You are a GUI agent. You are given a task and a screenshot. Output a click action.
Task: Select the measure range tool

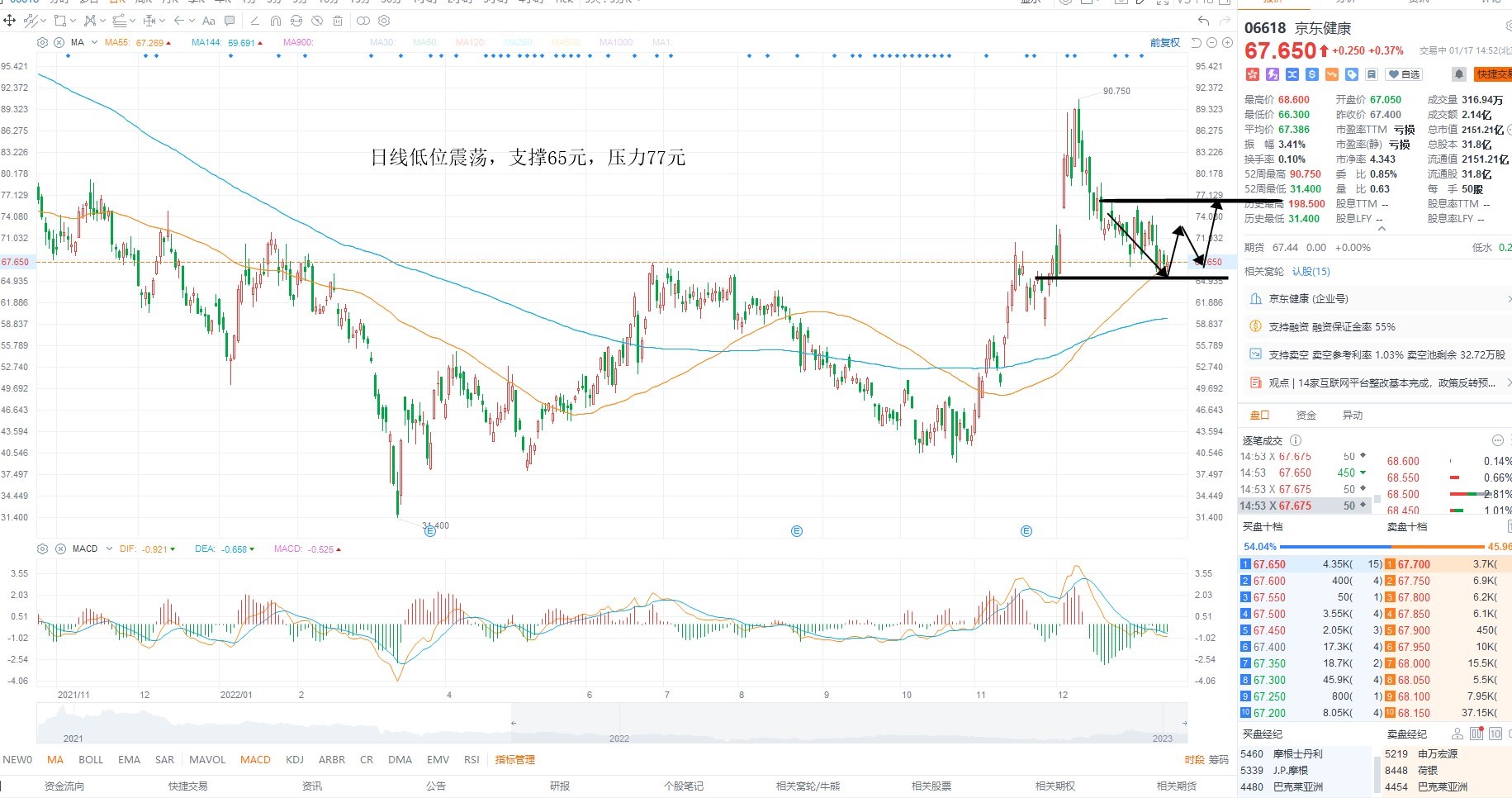coord(149,21)
